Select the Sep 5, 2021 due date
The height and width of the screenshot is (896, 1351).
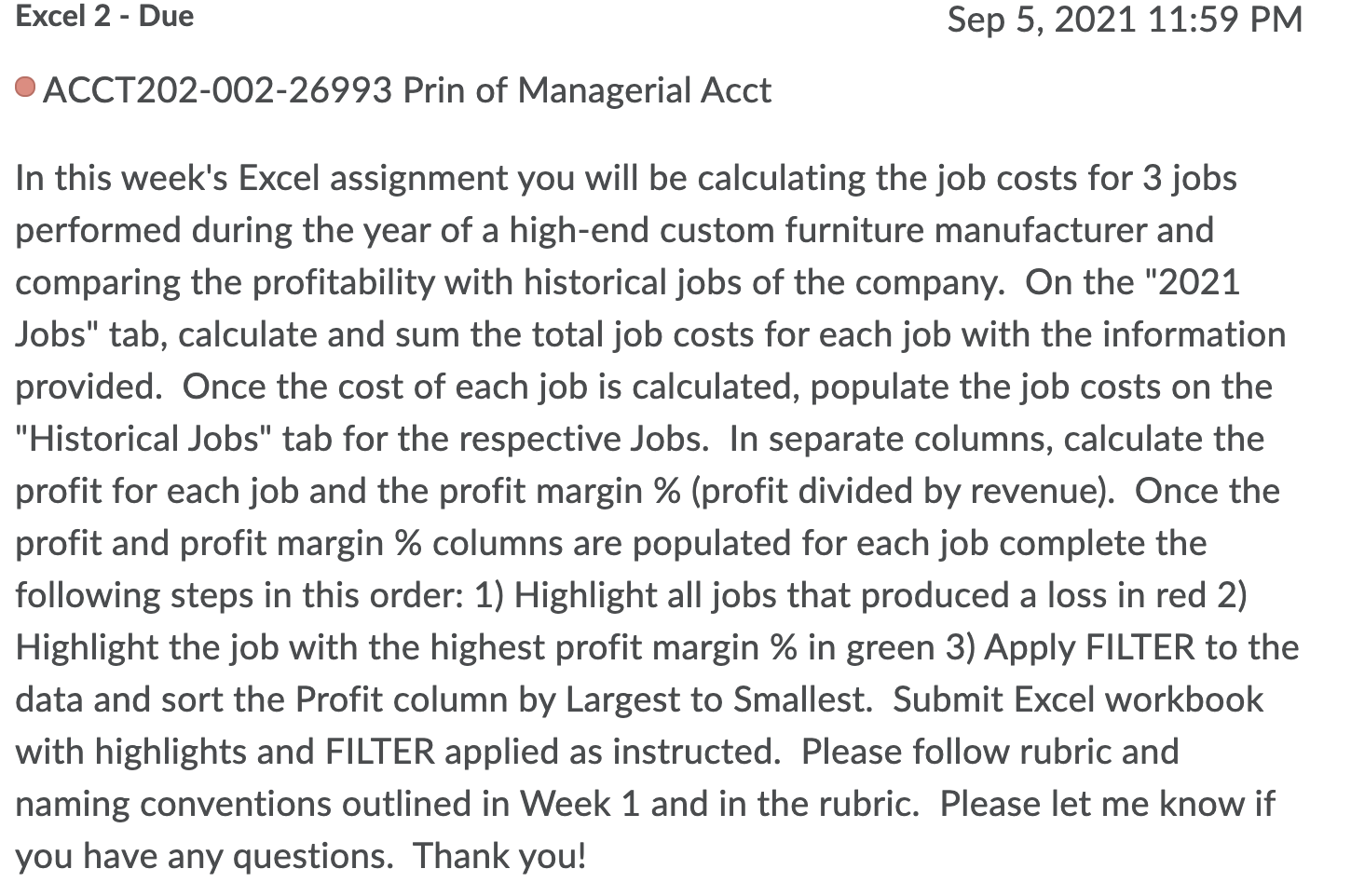tap(1042, 20)
